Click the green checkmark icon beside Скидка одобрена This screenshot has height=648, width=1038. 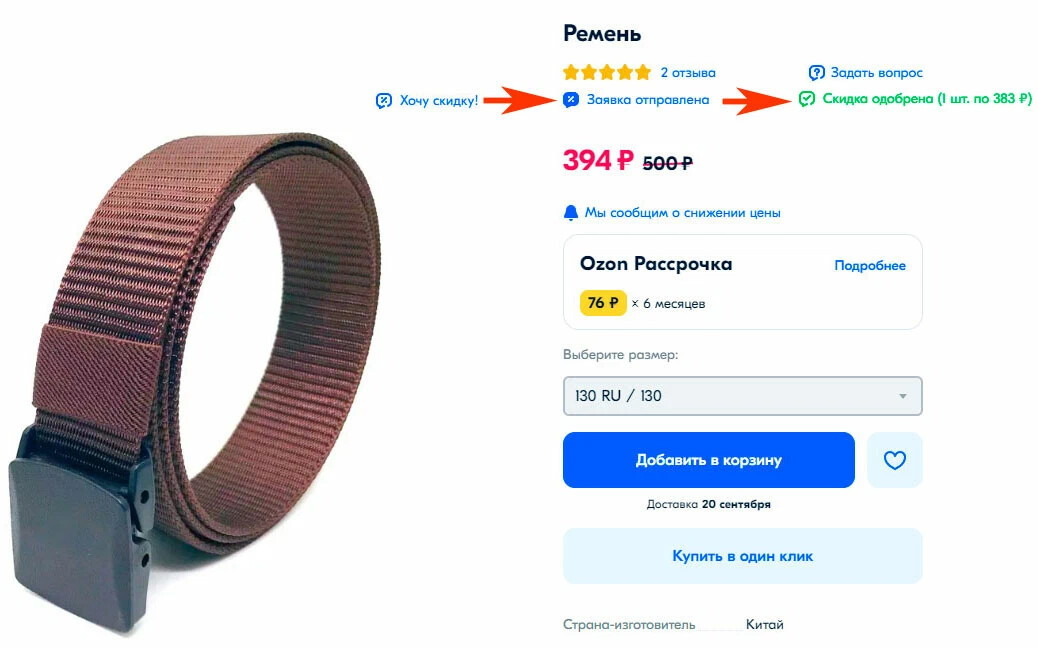[806, 99]
